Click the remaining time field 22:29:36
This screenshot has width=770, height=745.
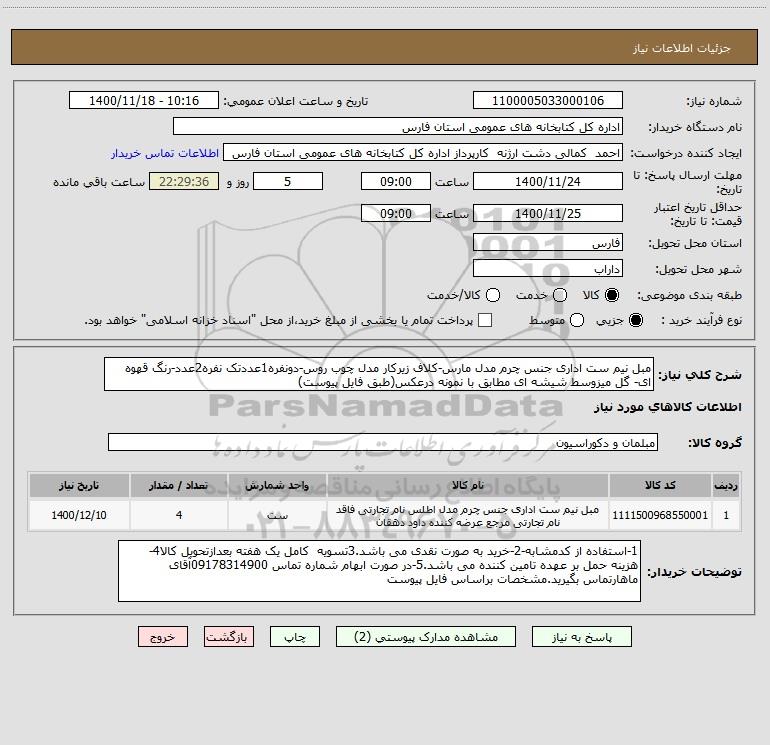[x=184, y=182]
